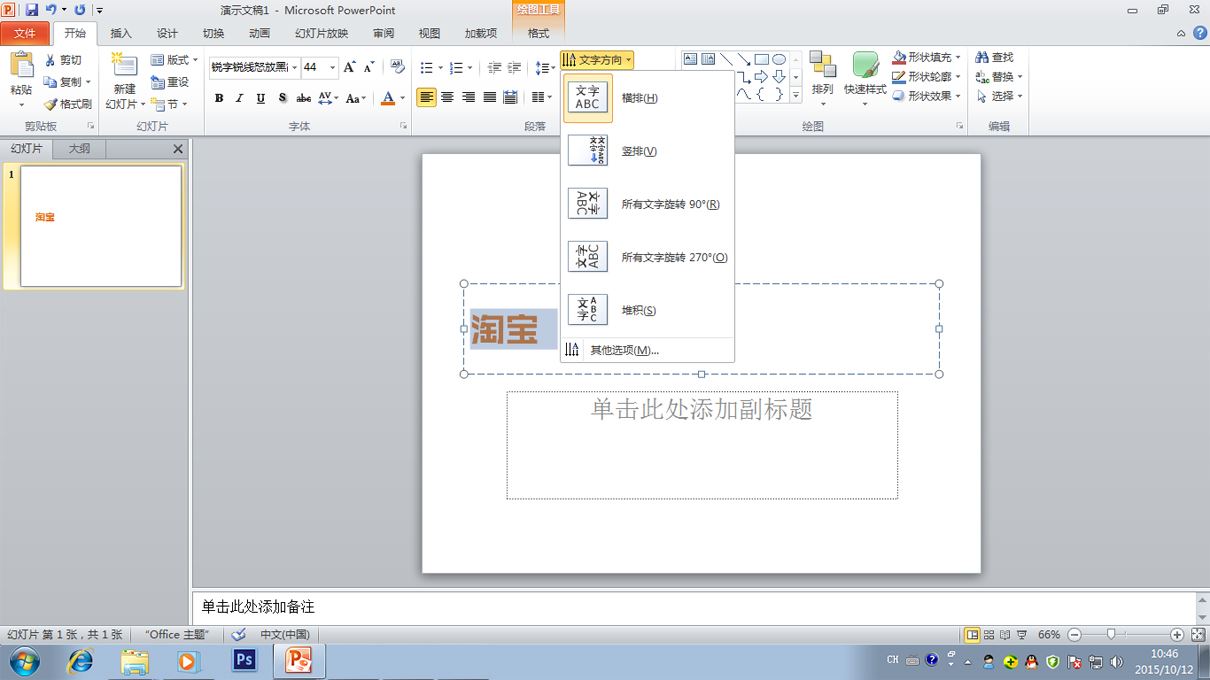
Task: Toggle italic formatting
Action: tap(240, 98)
